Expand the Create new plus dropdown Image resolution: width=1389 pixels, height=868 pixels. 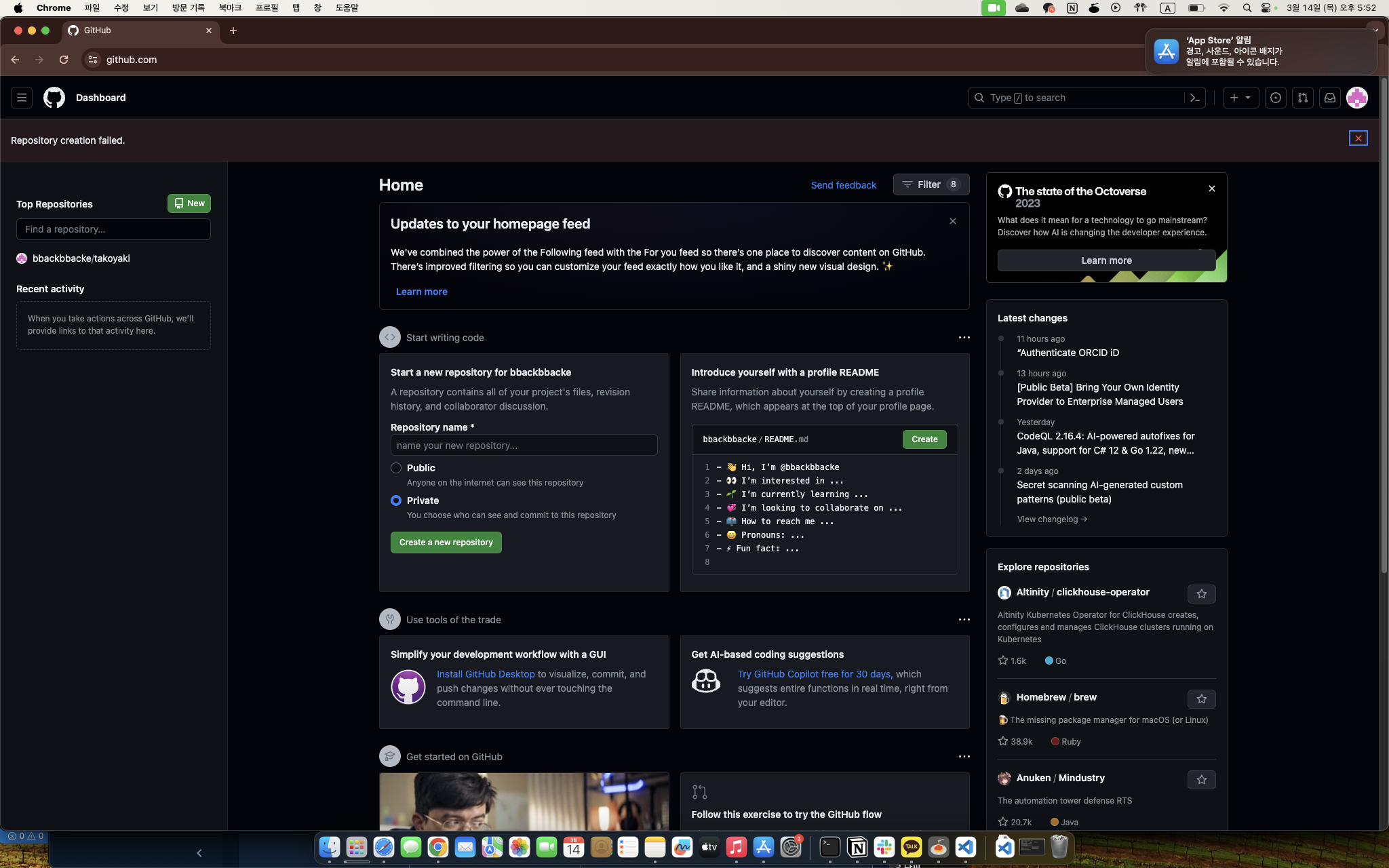click(1240, 98)
